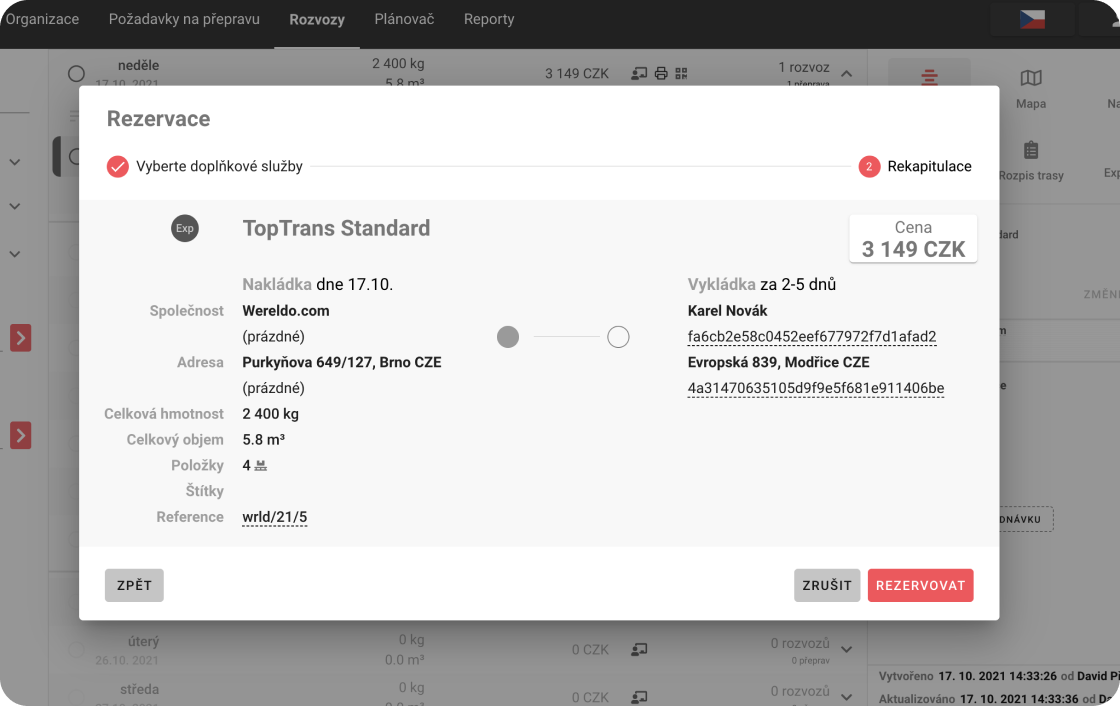This screenshot has width=1120, height=706.
Task: Click the Exp badge icon
Action: tap(184, 229)
